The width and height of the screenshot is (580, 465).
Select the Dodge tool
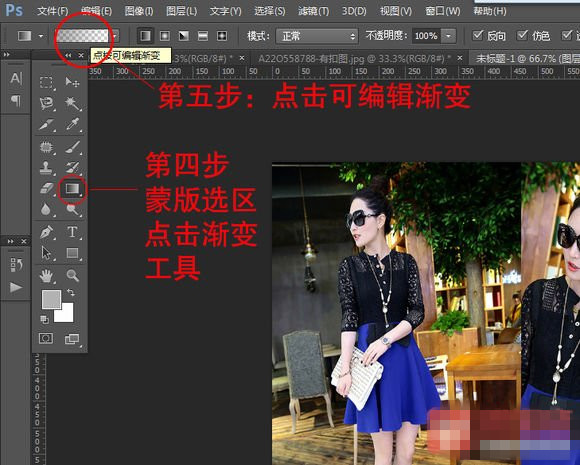72,210
